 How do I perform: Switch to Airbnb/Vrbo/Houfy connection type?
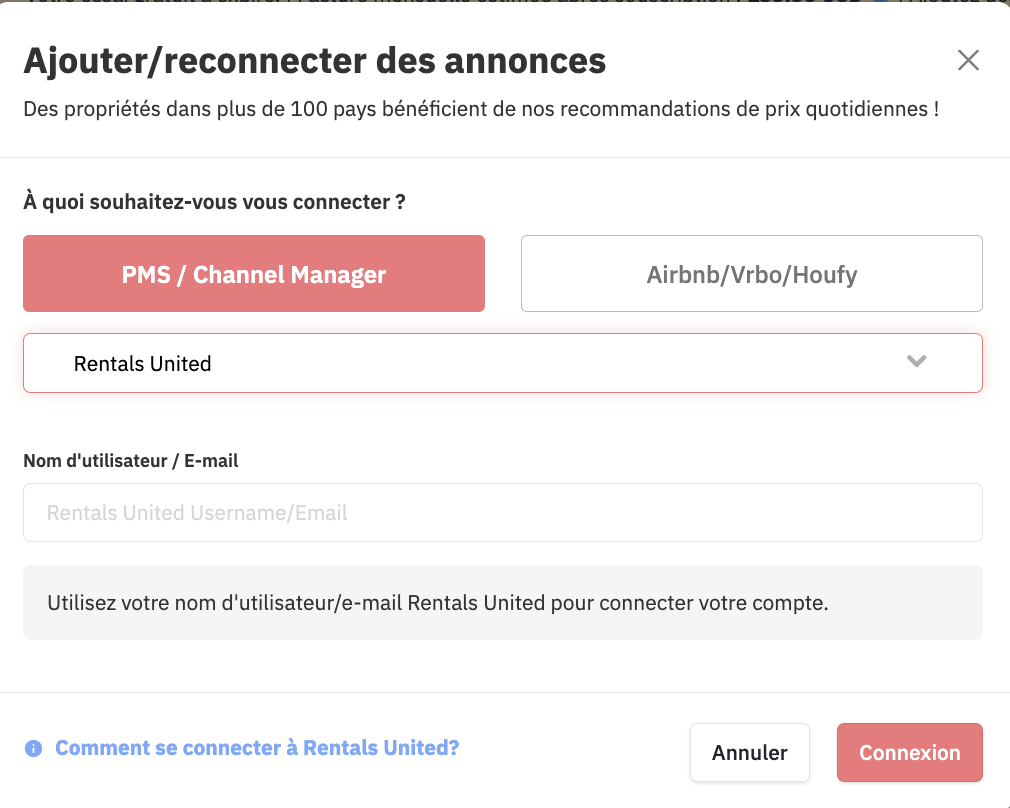[752, 274]
